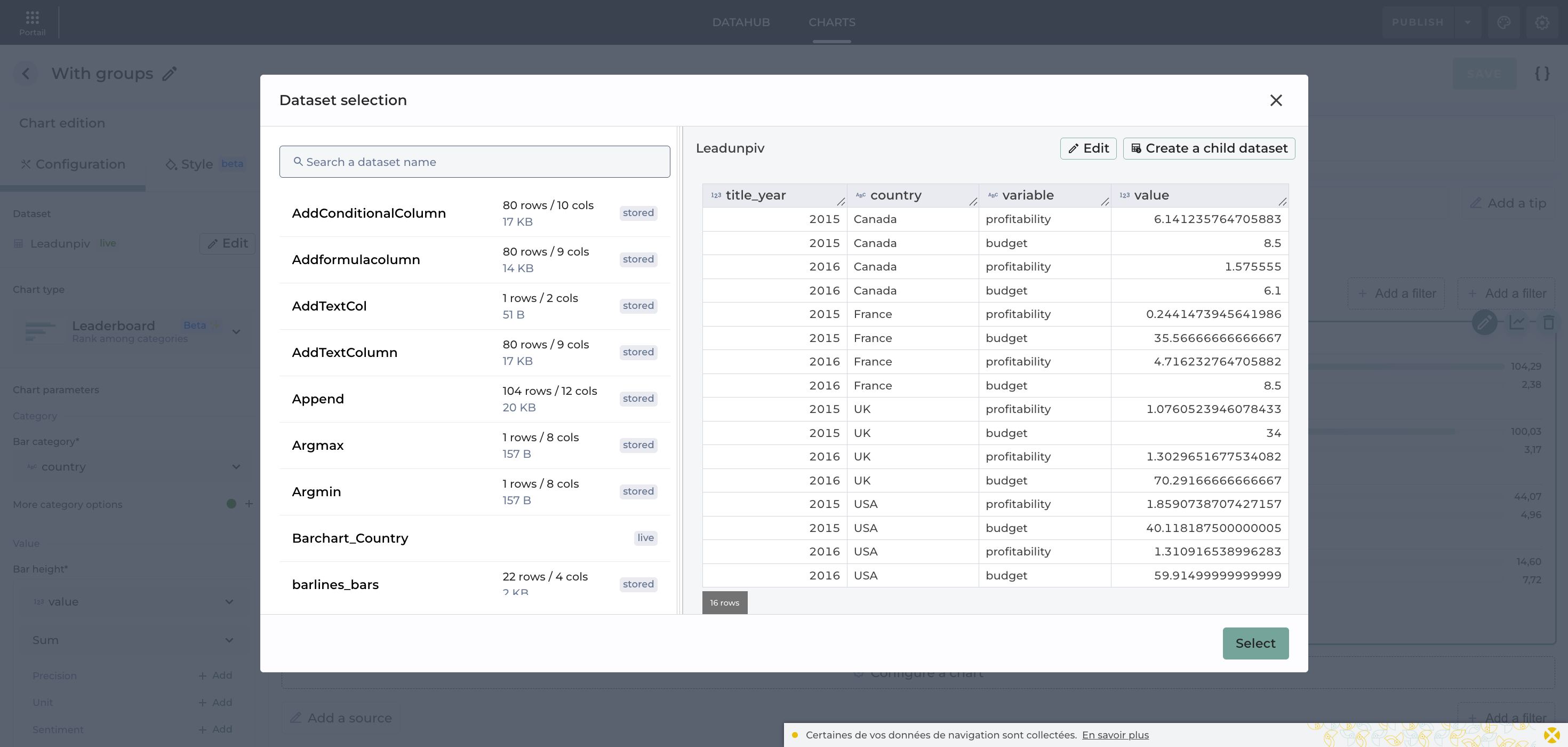Open the Configuration tab
The image size is (1568, 747).
(x=73, y=164)
